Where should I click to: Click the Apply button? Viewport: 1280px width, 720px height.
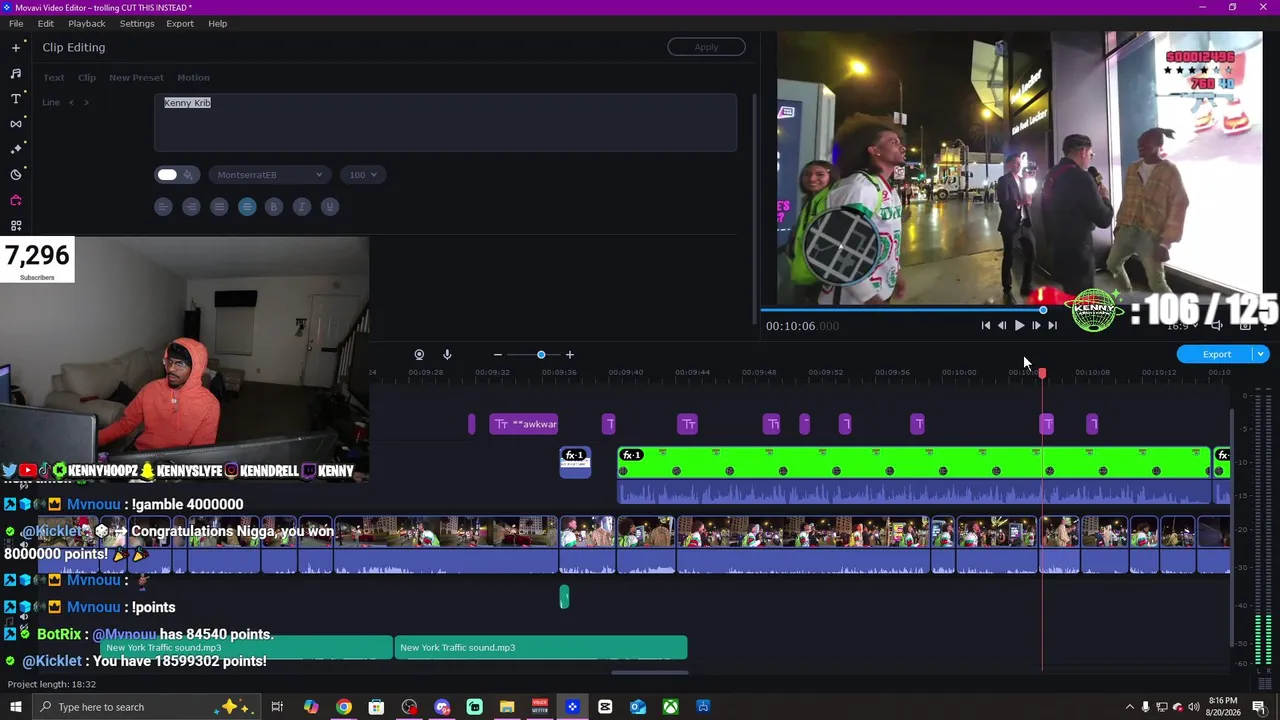706,47
